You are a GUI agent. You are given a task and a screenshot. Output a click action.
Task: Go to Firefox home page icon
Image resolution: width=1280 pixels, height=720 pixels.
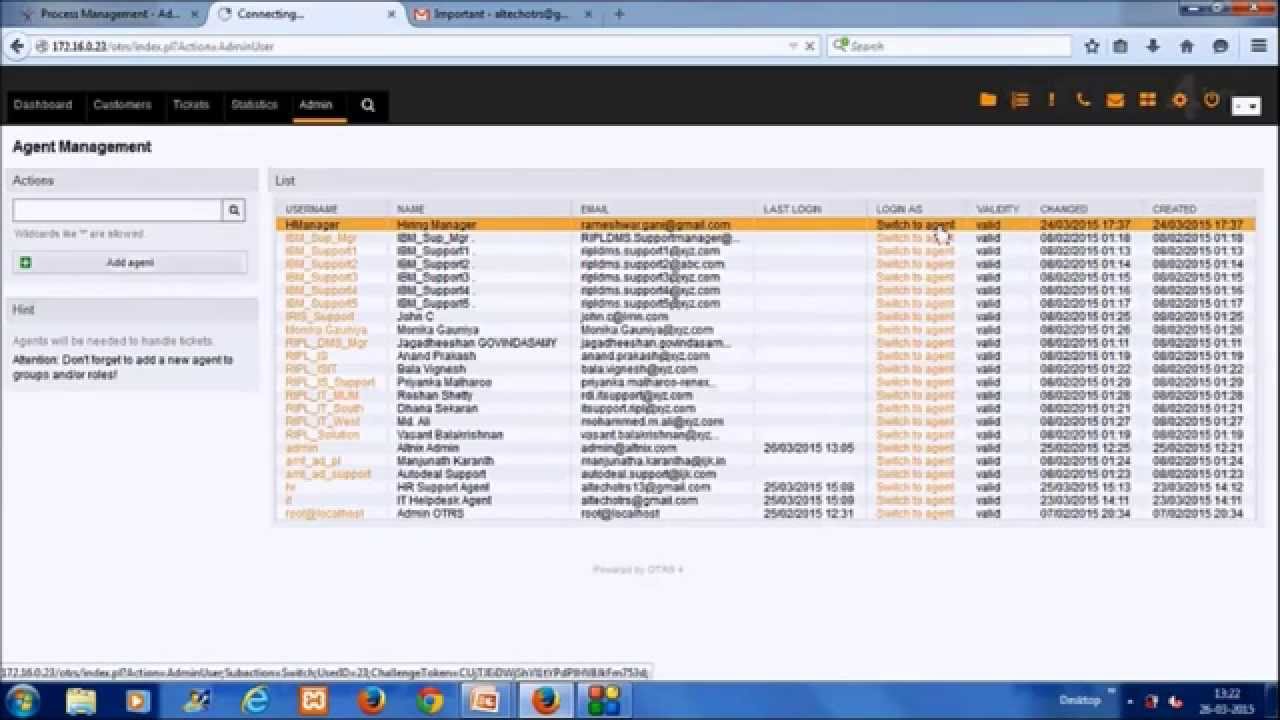(x=1187, y=46)
